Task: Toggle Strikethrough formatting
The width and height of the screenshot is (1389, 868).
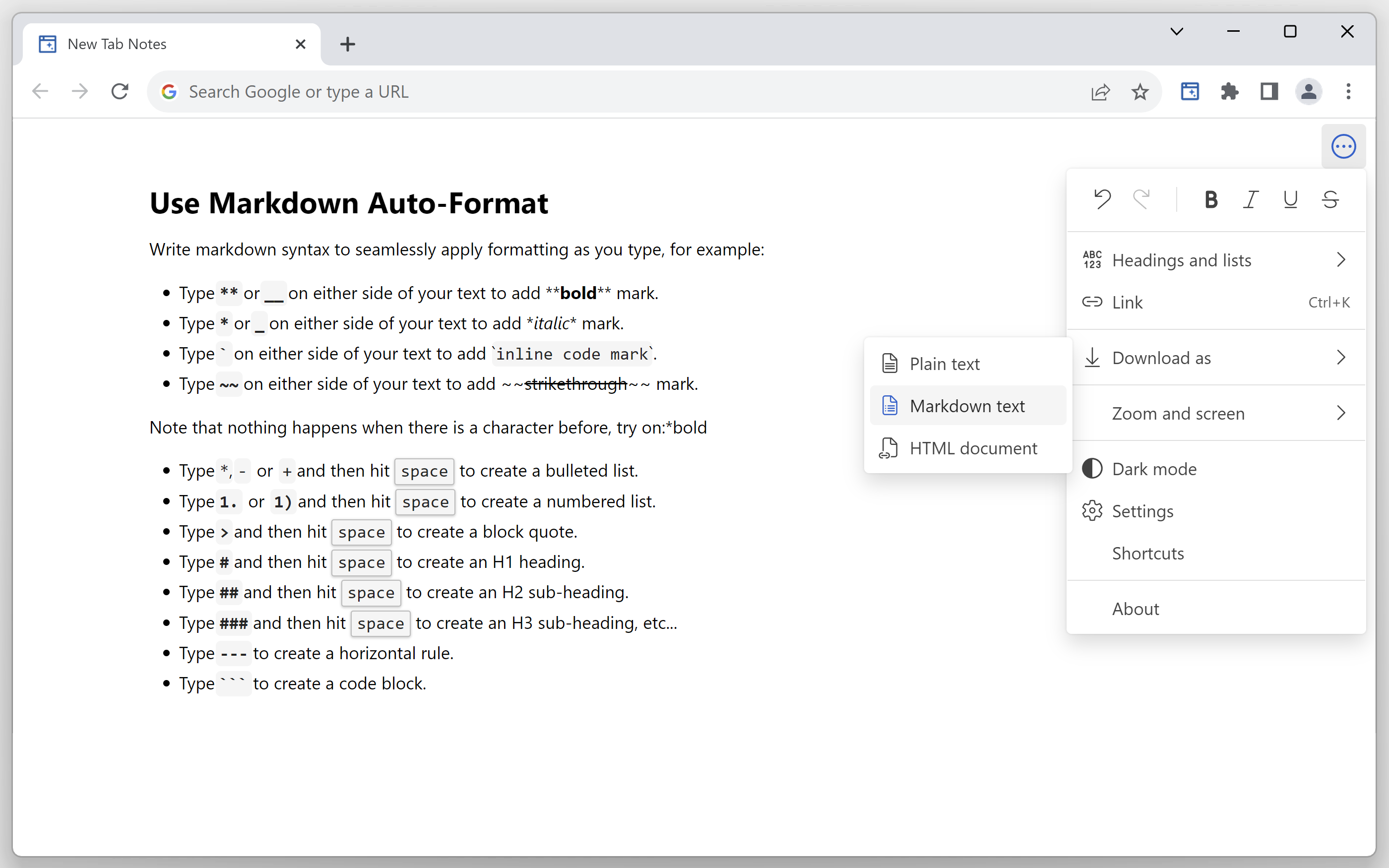Action: click(1330, 199)
